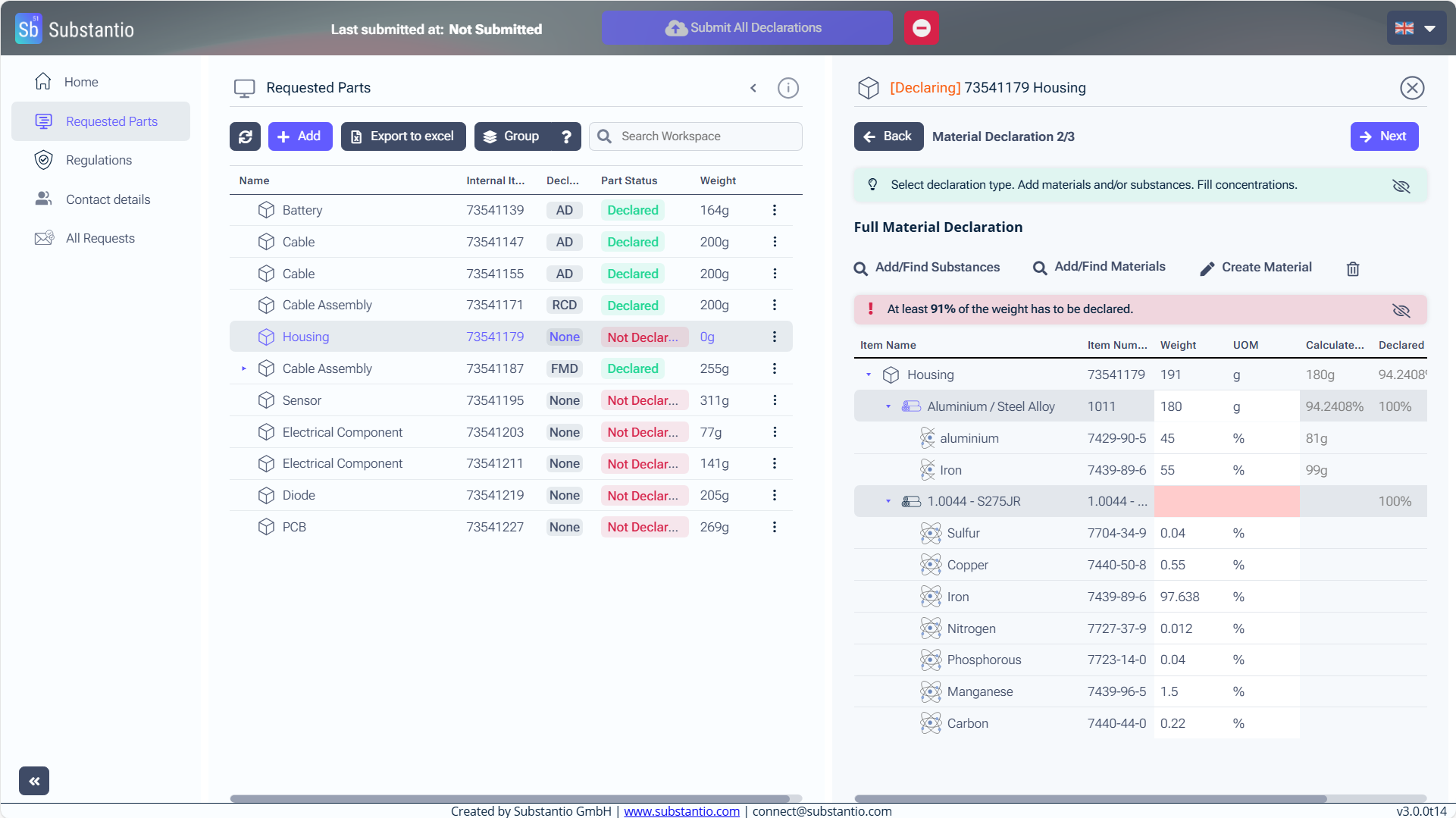The width and height of the screenshot is (1456, 818).
Task: Click the refresh parts list icon
Action: click(245, 136)
